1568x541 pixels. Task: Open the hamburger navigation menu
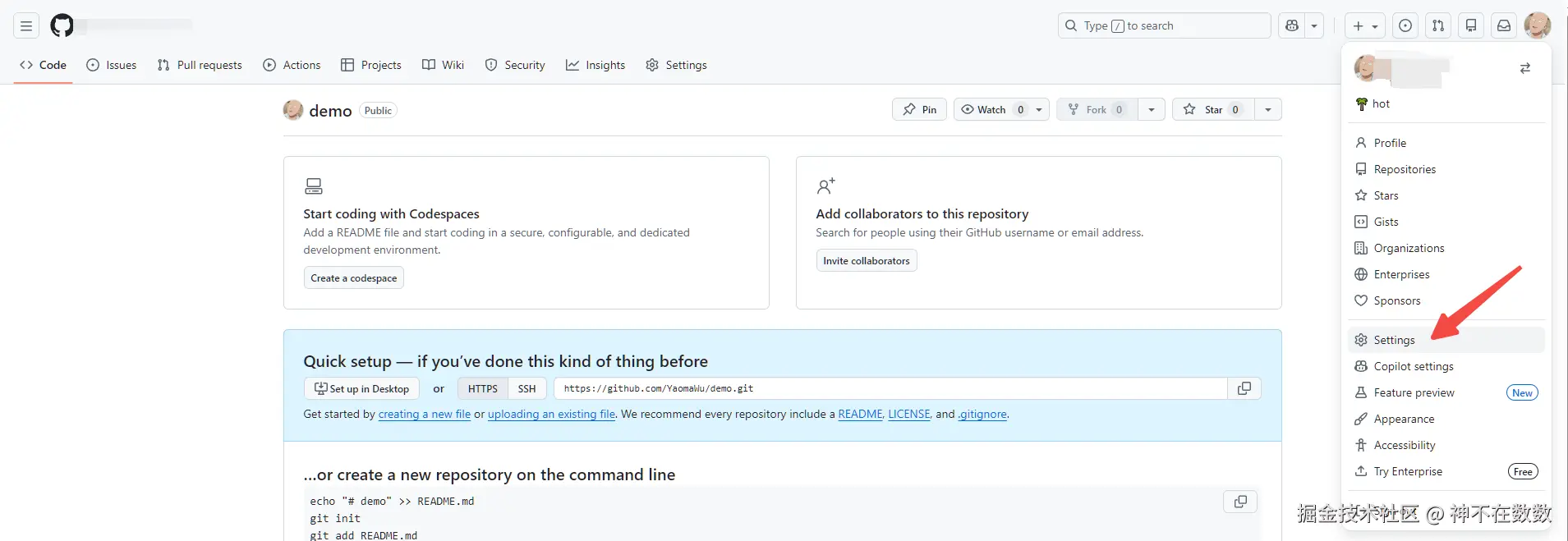[x=26, y=26]
